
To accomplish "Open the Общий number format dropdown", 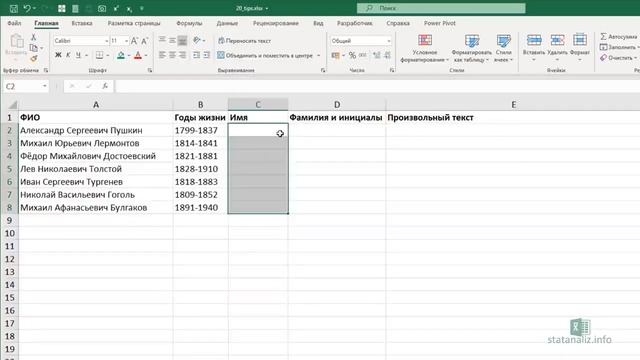I will click(388, 41).
